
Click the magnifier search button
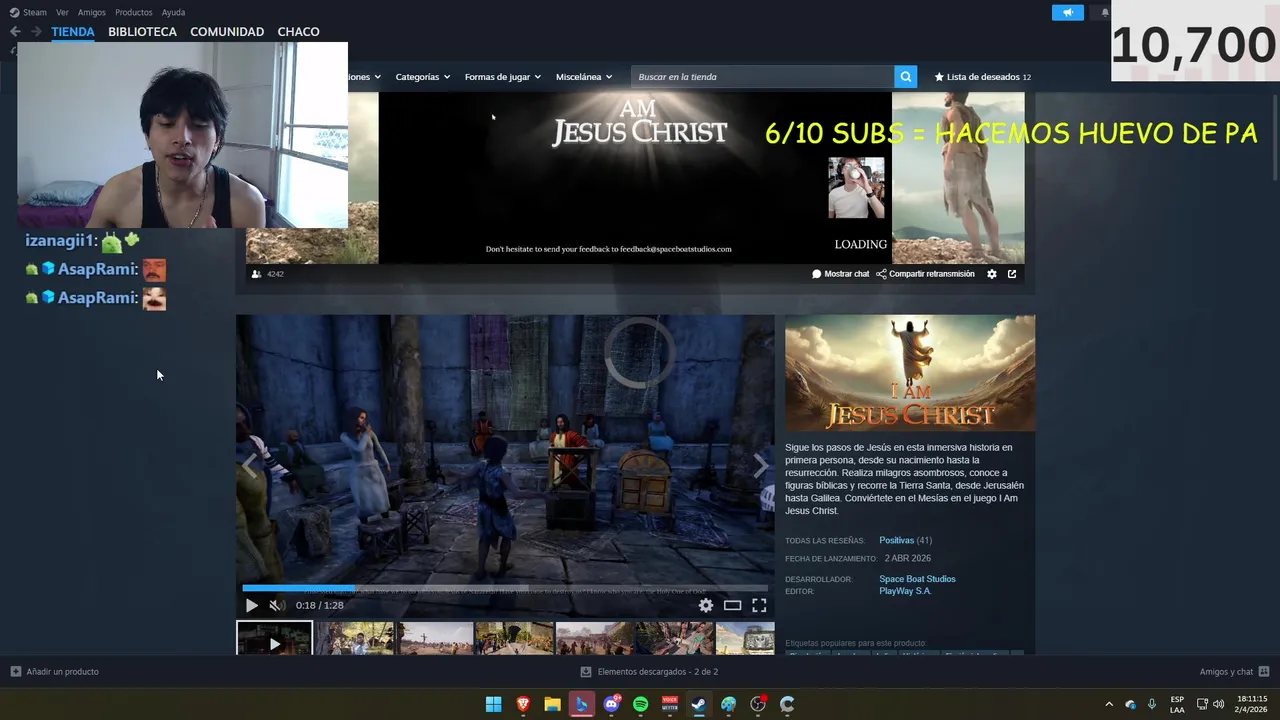[905, 77]
